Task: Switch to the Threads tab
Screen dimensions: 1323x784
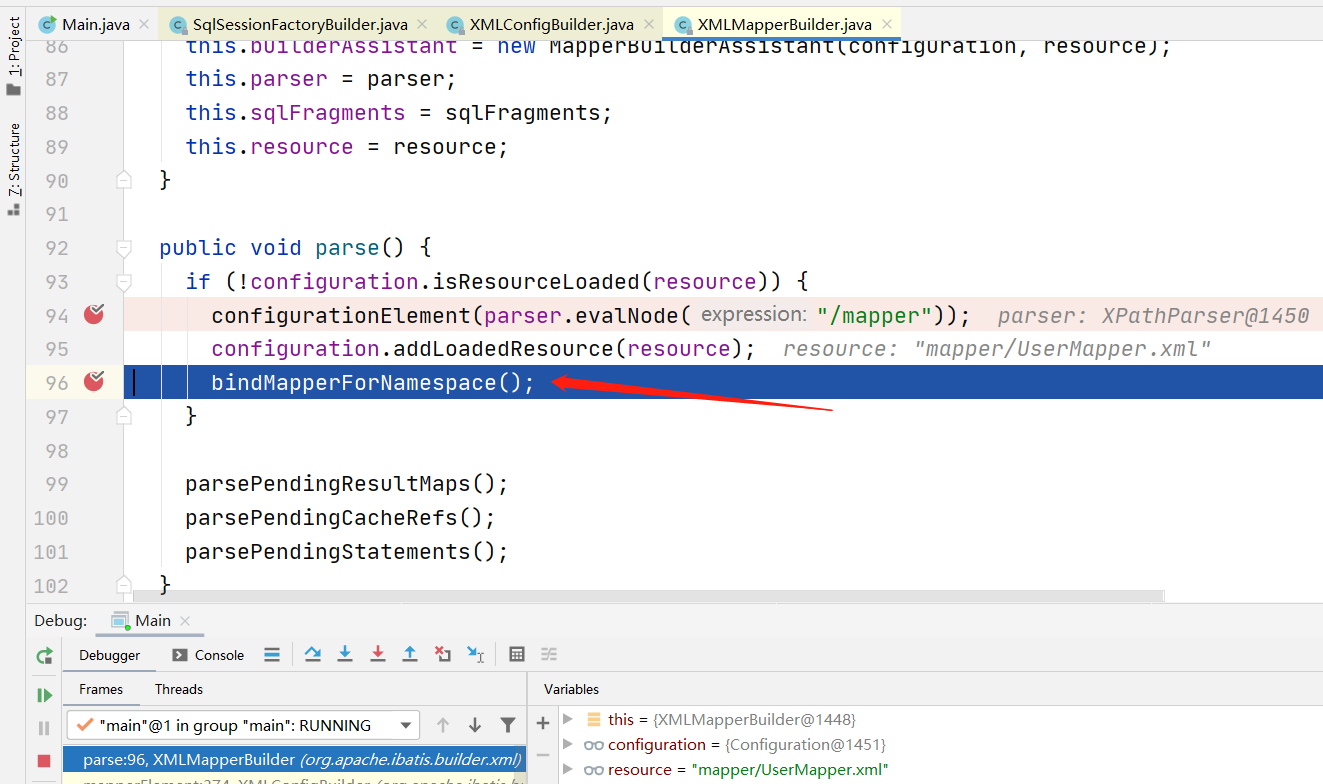Action: click(x=179, y=689)
